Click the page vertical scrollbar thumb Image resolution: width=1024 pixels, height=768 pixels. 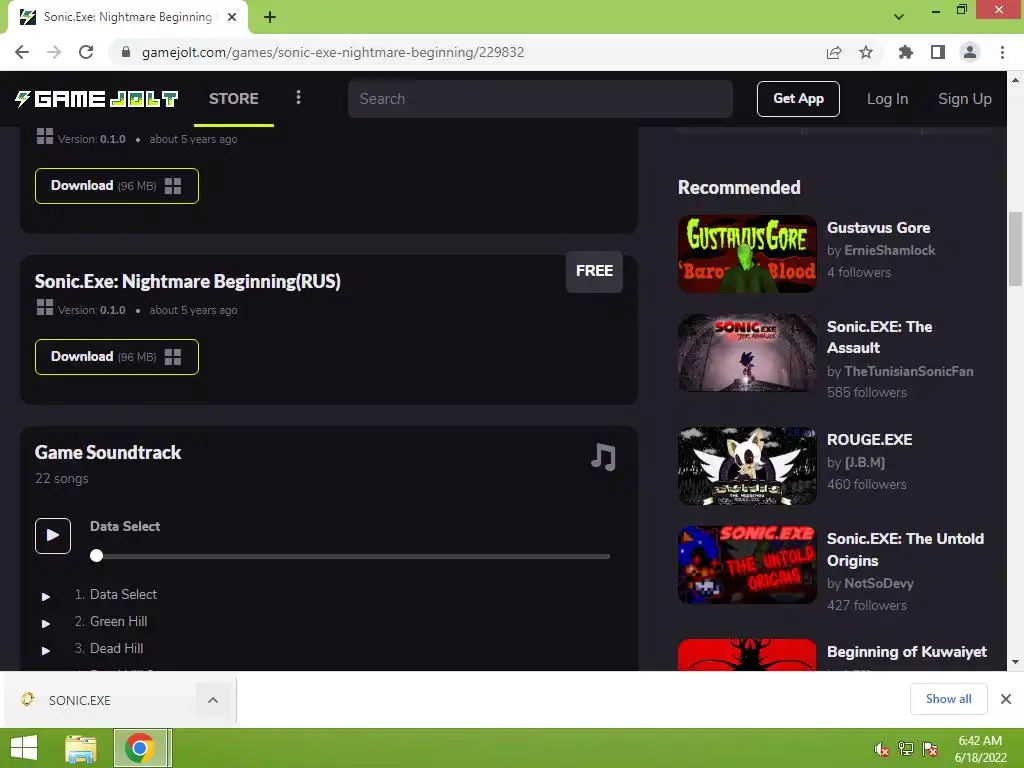1015,249
